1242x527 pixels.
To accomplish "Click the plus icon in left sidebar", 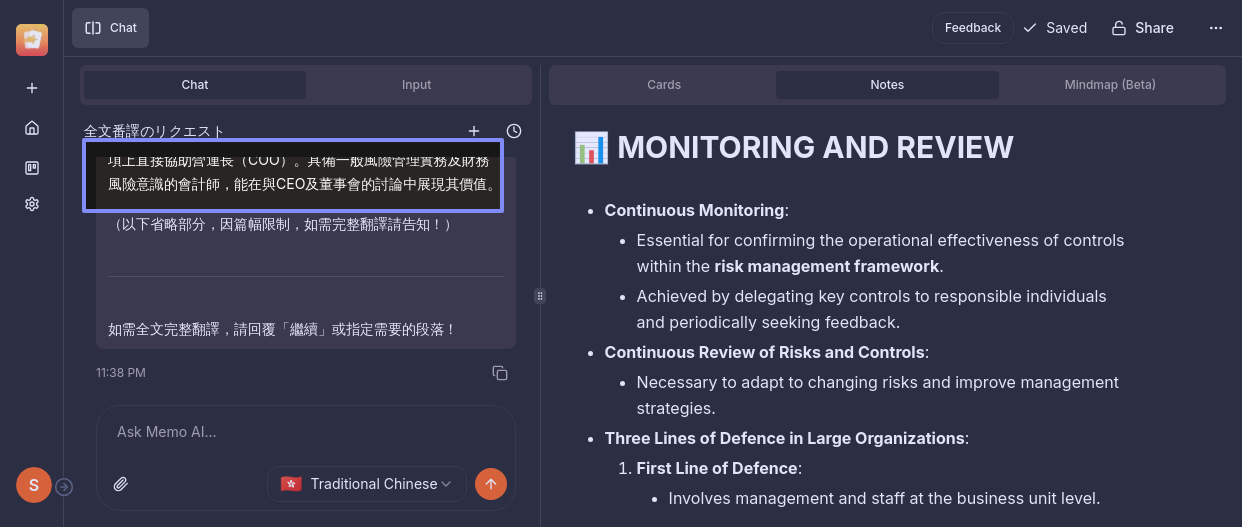I will (x=32, y=88).
